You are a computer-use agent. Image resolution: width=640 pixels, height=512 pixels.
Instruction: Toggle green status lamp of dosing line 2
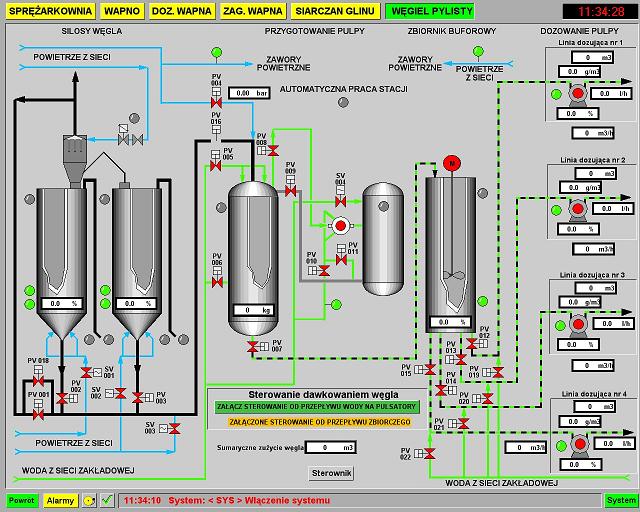pos(556,210)
